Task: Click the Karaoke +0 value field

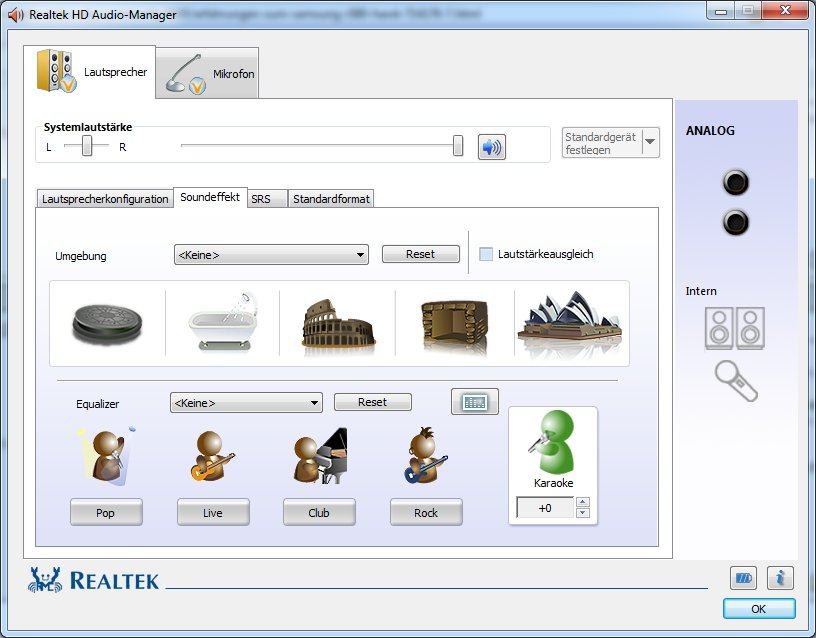Action: (545, 507)
